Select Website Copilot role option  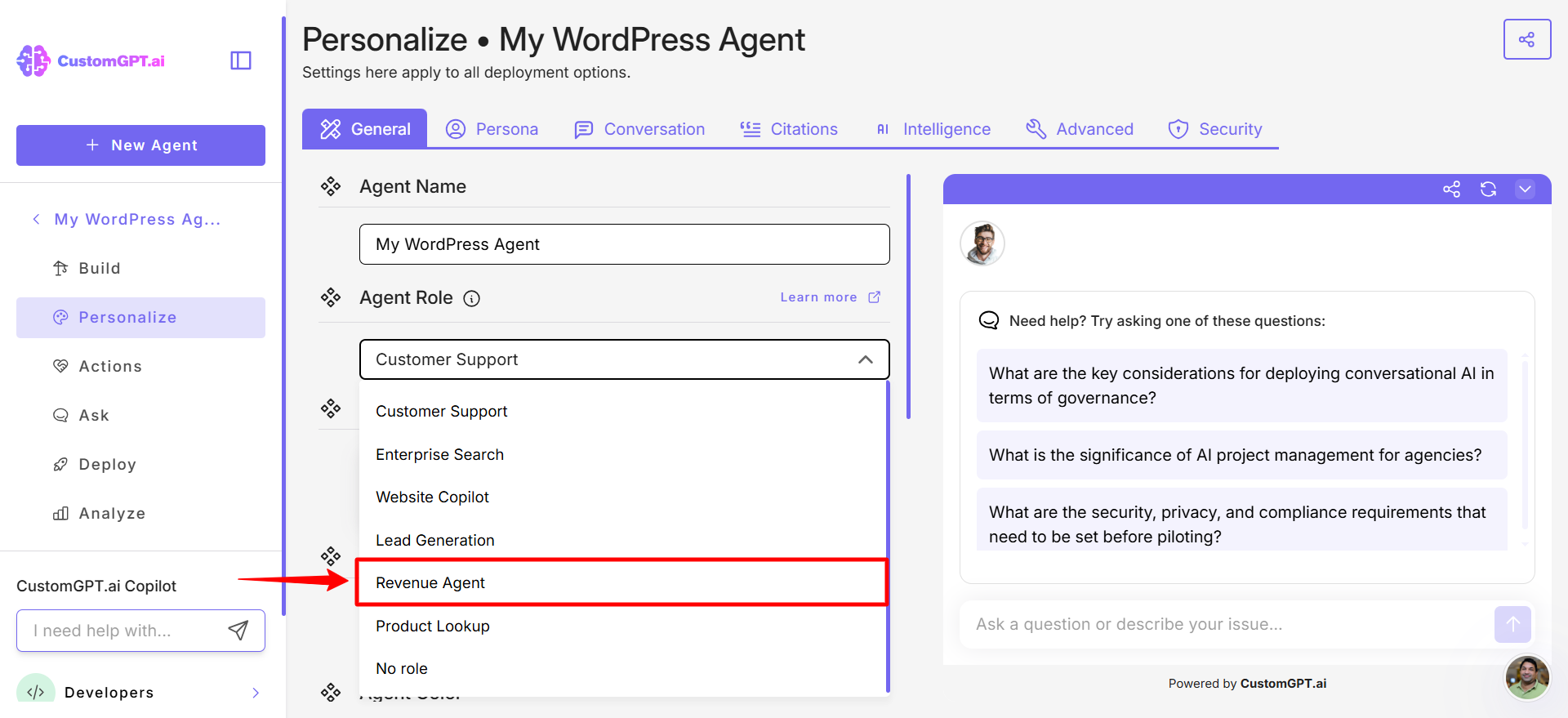(622, 497)
